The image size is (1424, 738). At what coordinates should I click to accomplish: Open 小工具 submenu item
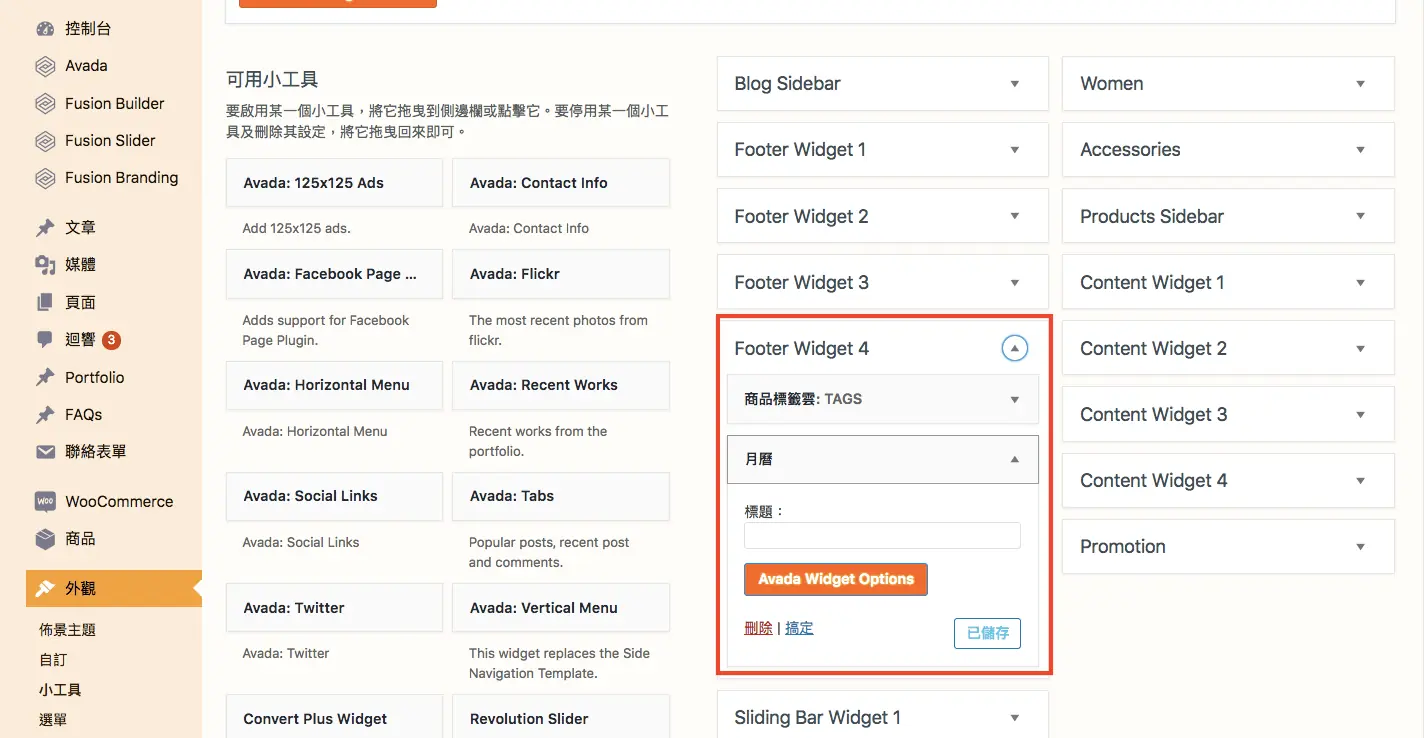click(x=60, y=690)
